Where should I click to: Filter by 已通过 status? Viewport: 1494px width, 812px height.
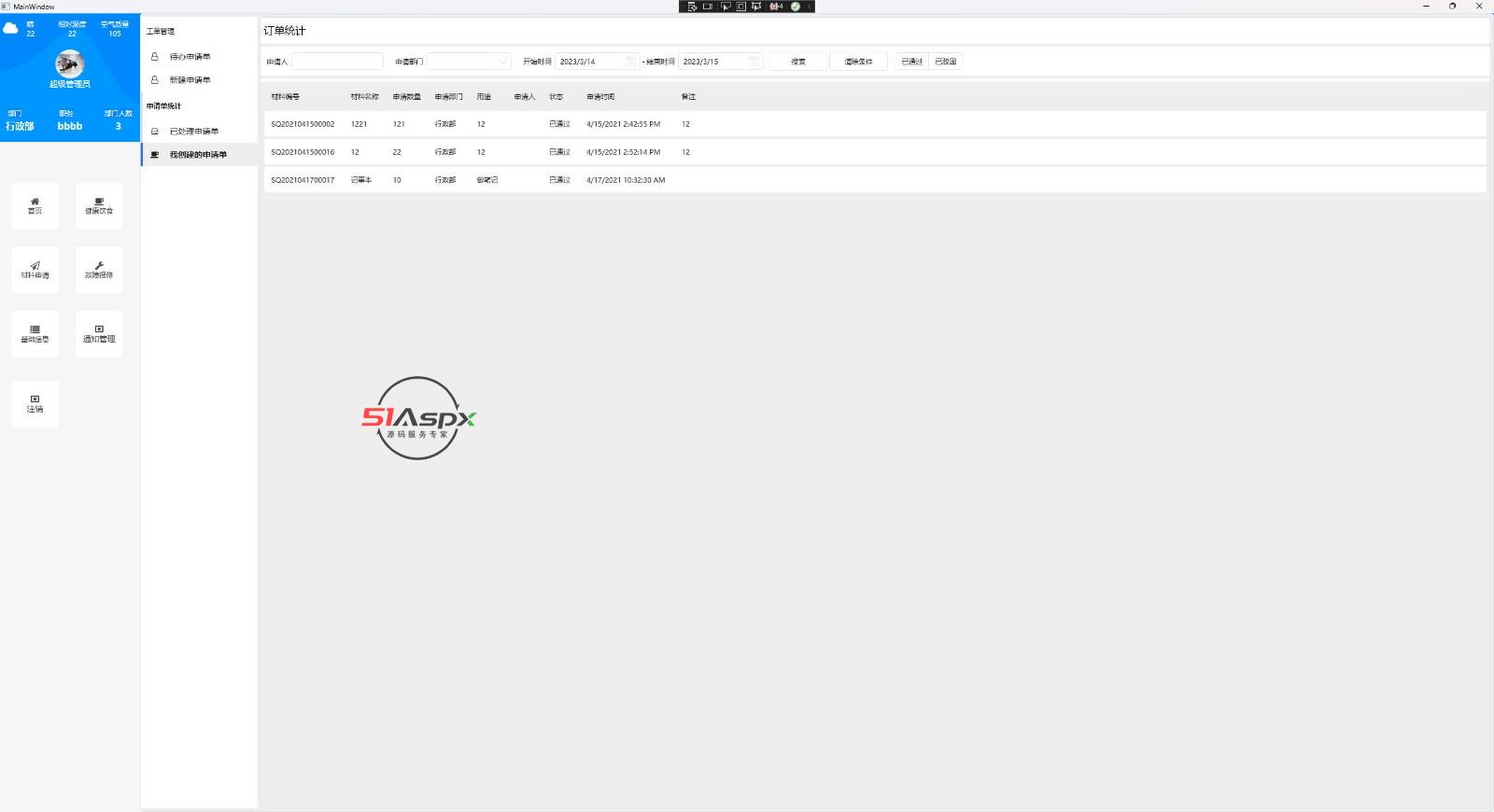point(912,62)
